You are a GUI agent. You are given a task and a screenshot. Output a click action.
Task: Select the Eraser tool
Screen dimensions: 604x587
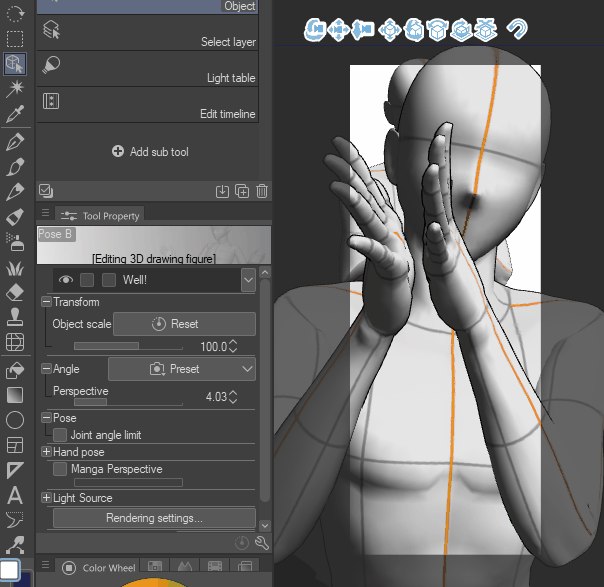15,293
